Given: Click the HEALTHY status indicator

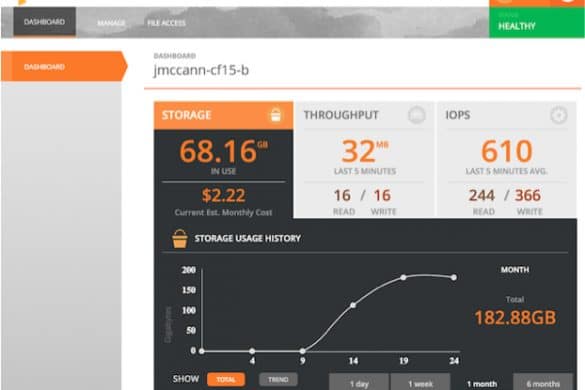Looking at the screenshot, I should (536, 22).
